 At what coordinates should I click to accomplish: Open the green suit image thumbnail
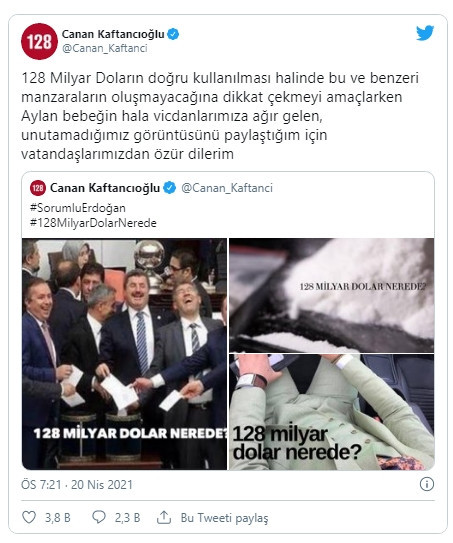pyautogui.click(x=331, y=412)
